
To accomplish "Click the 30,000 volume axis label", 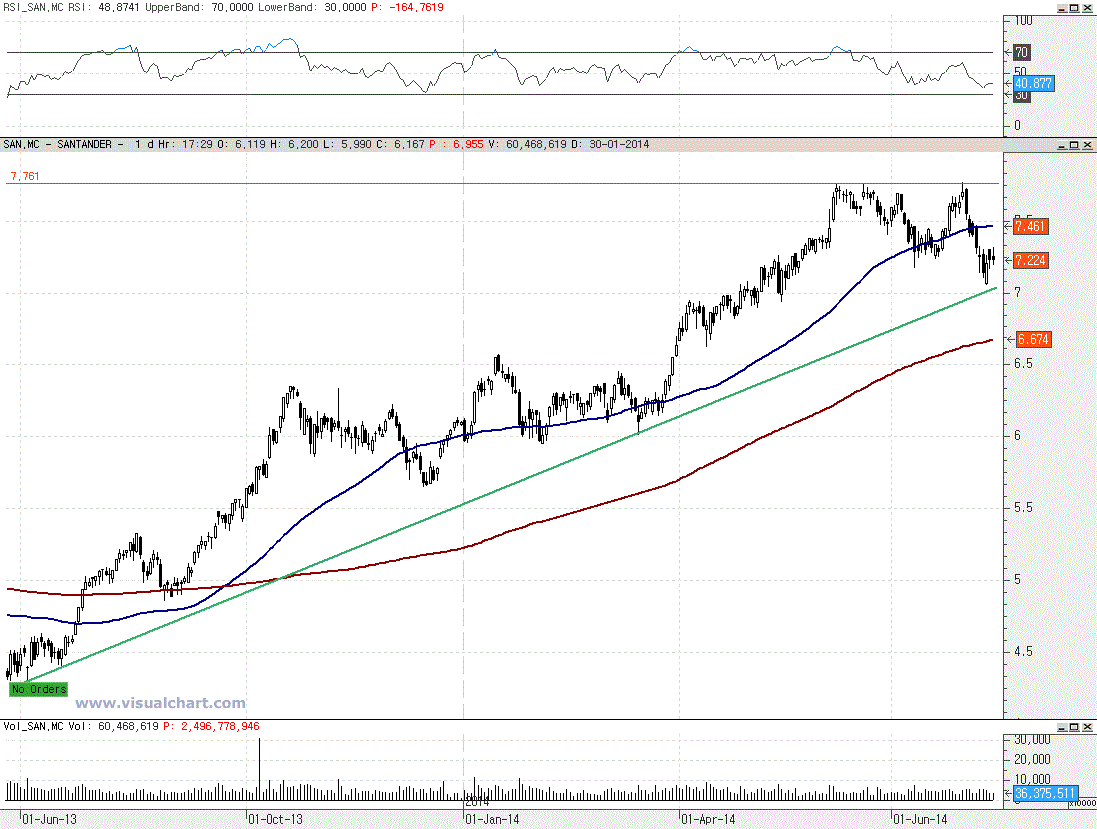I will pyautogui.click(x=1032, y=739).
